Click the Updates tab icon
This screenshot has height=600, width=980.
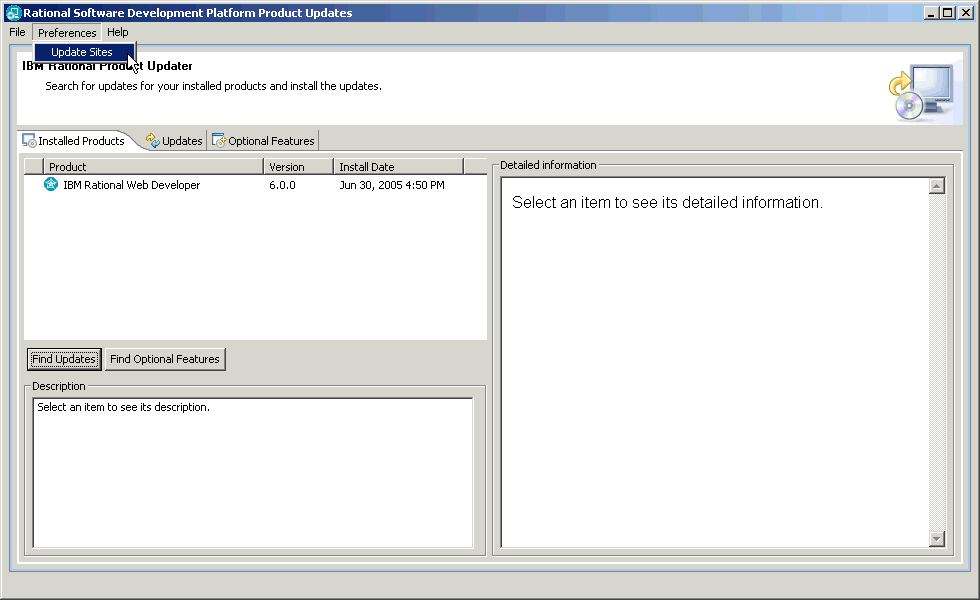pyautogui.click(x=153, y=141)
